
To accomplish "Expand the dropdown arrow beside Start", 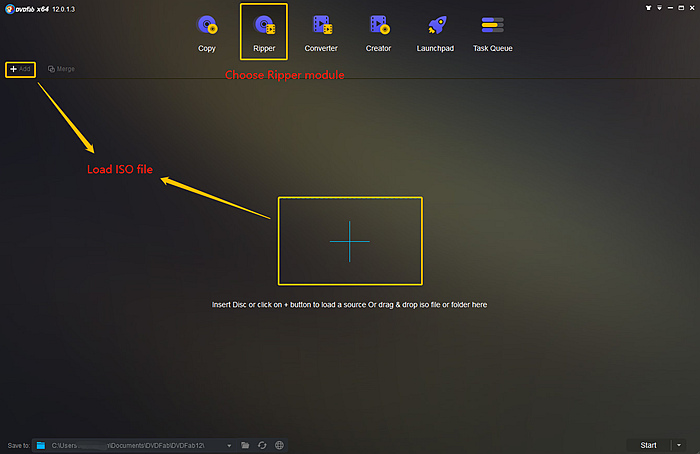I will click(x=679, y=445).
